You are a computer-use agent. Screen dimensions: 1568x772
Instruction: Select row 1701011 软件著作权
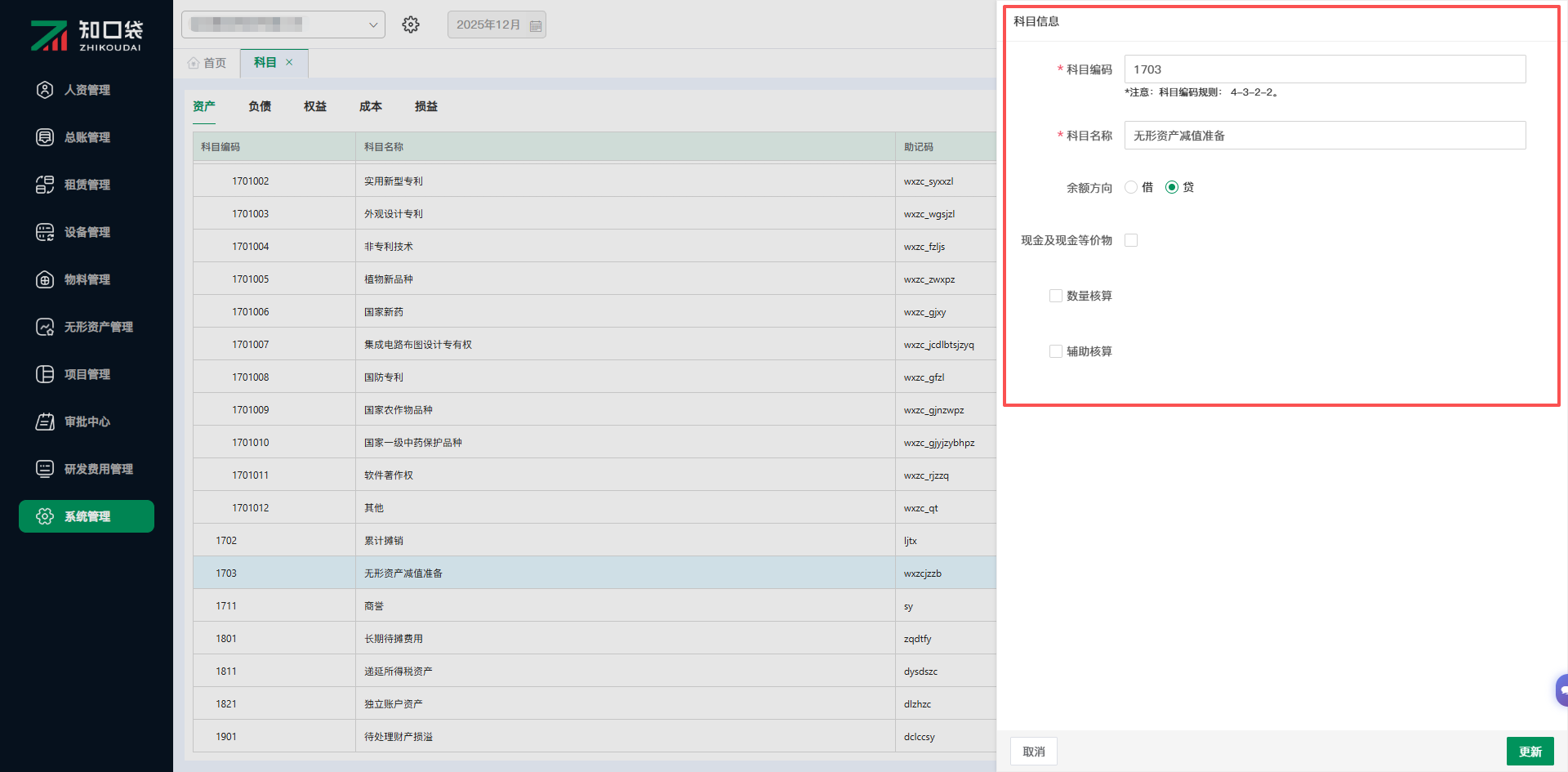595,475
